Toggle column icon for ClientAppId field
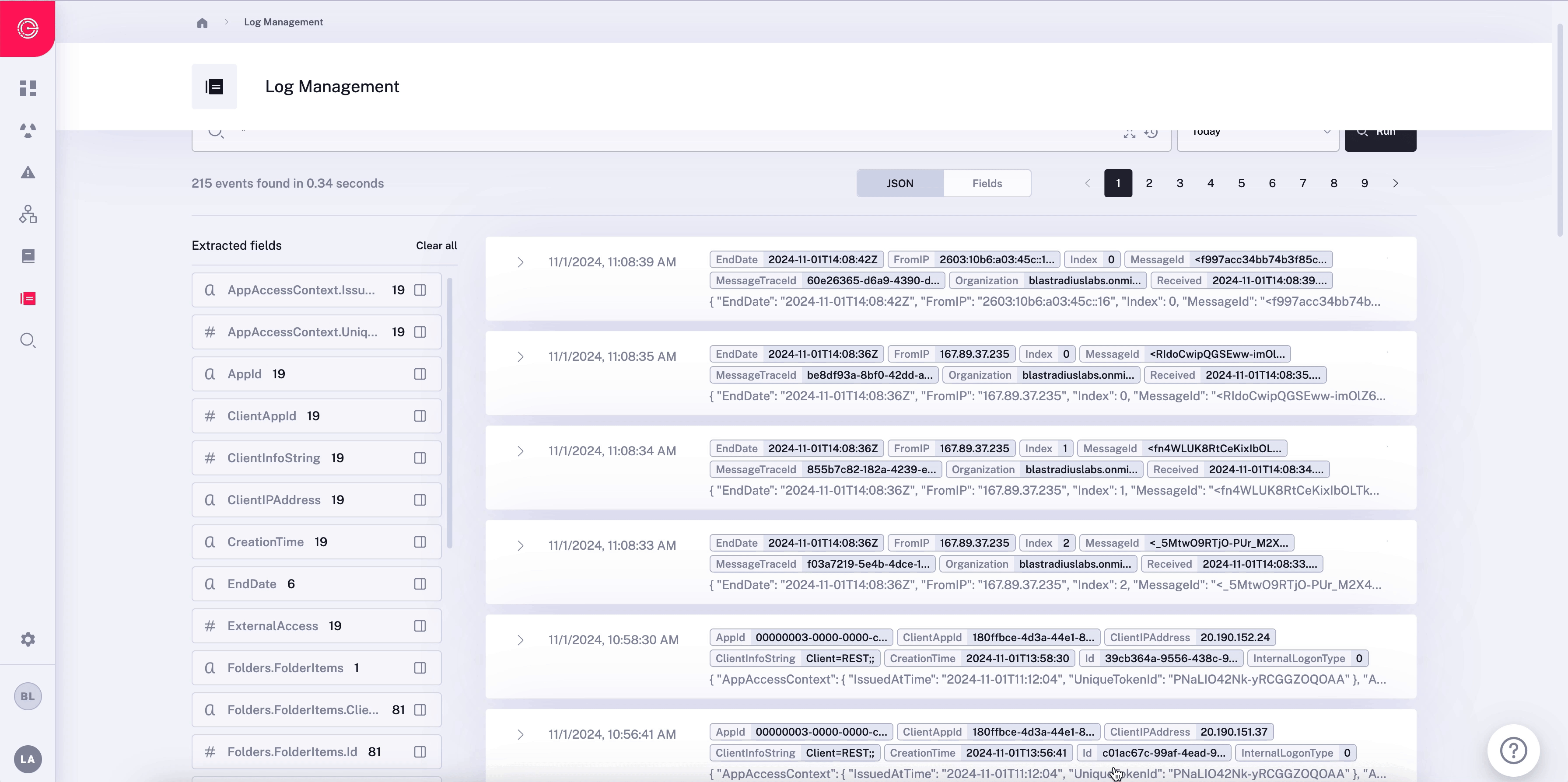Screen dimensions: 1568x782 click(420, 415)
